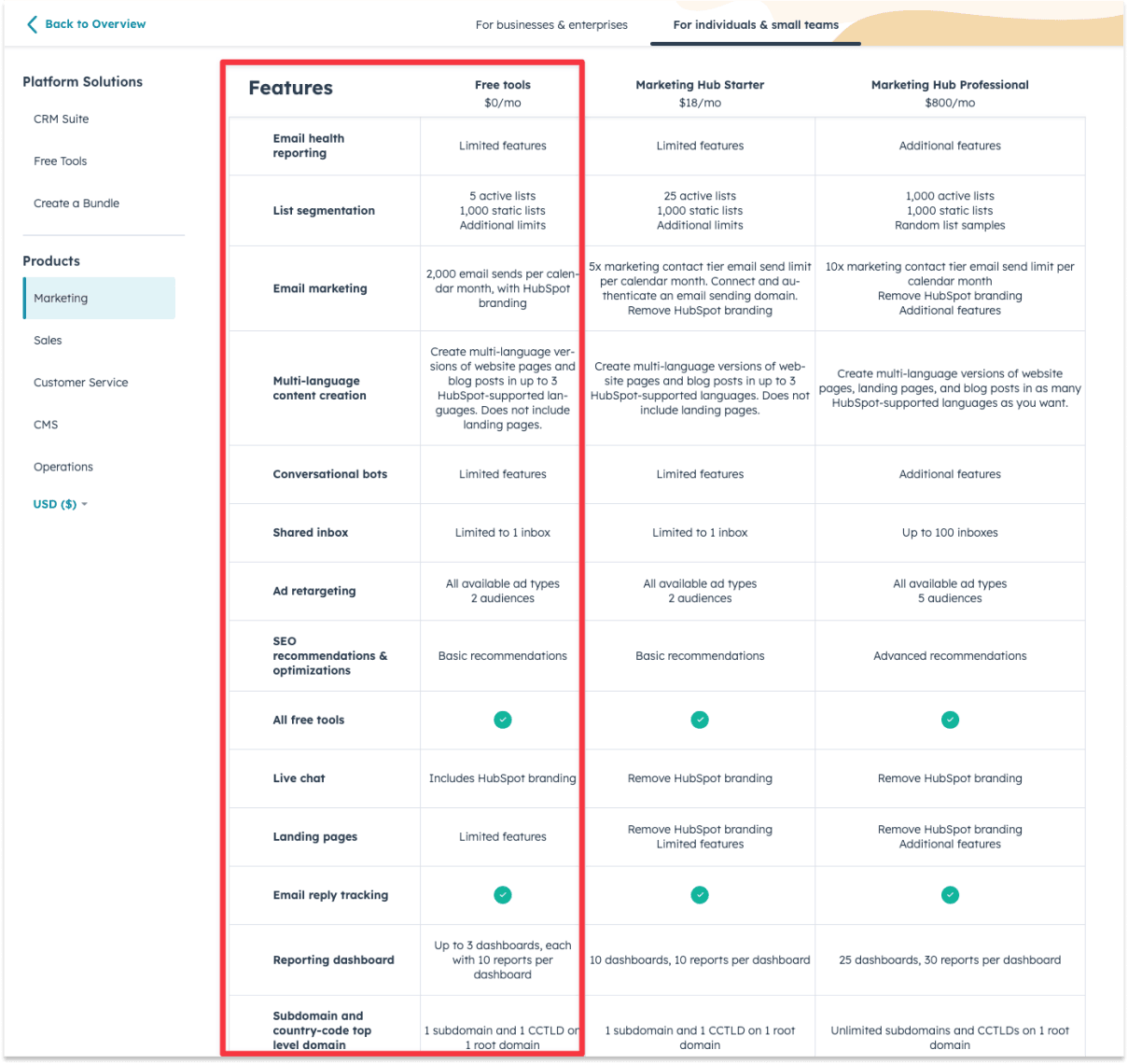Click Free Tools in the sidebar
This screenshot has height=1064, width=1128.
(60, 161)
